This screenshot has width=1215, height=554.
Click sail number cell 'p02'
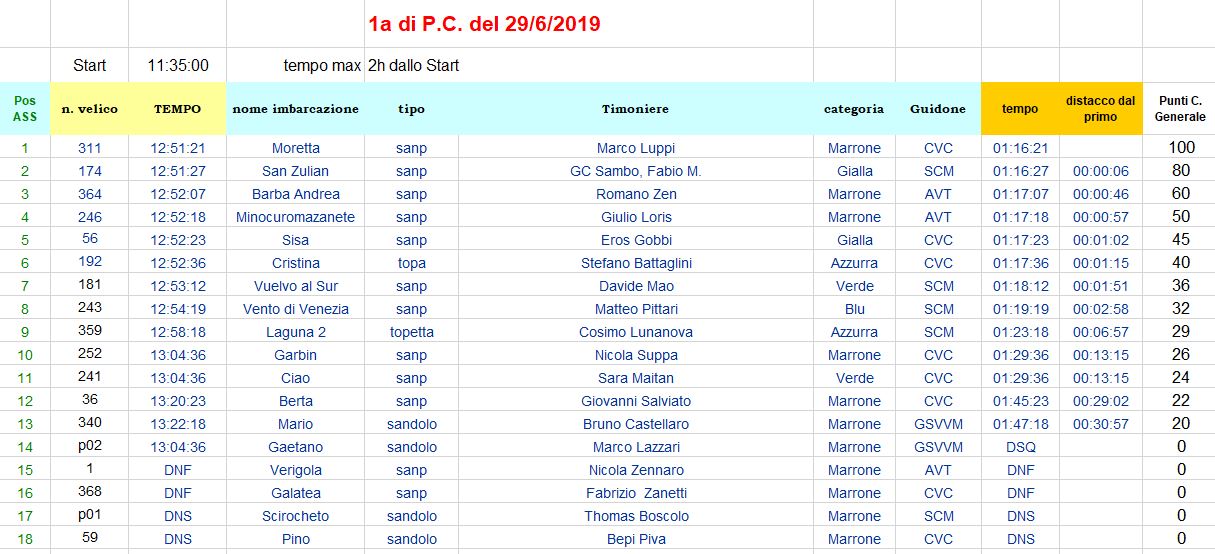(x=90, y=447)
